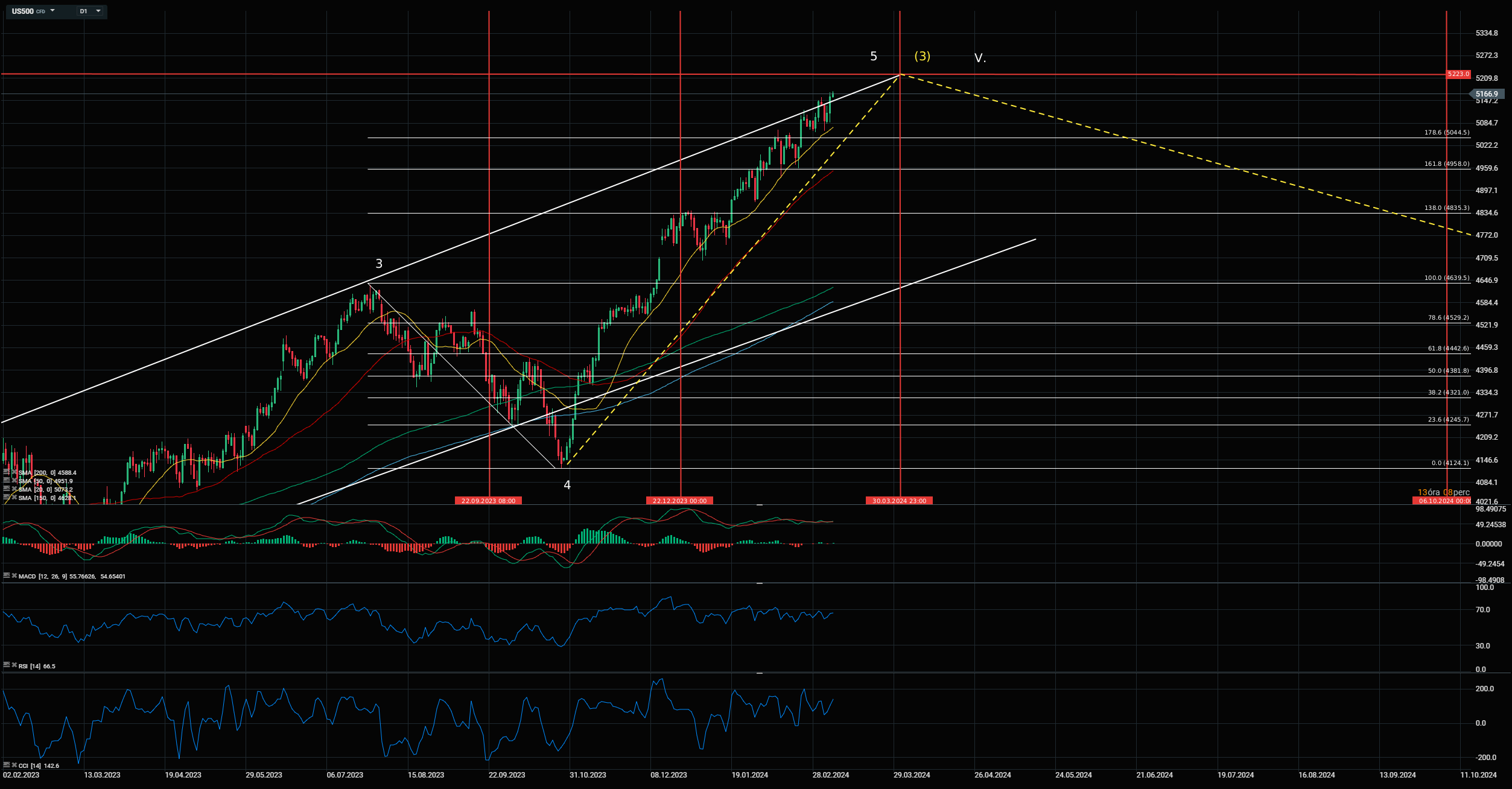Select the 30.03.2024 23:00 vertical line label
1512x789 pixels.
coord(899,501)
